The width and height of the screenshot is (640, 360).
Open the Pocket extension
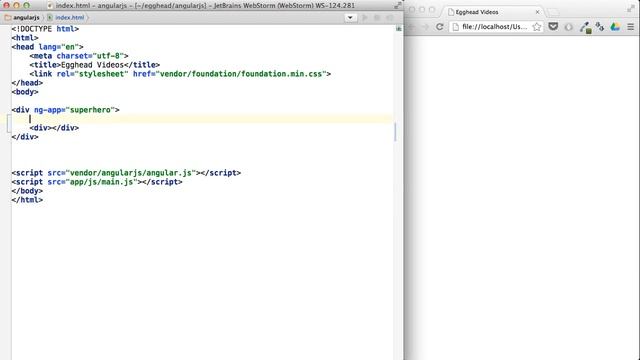tap(553, 27)
